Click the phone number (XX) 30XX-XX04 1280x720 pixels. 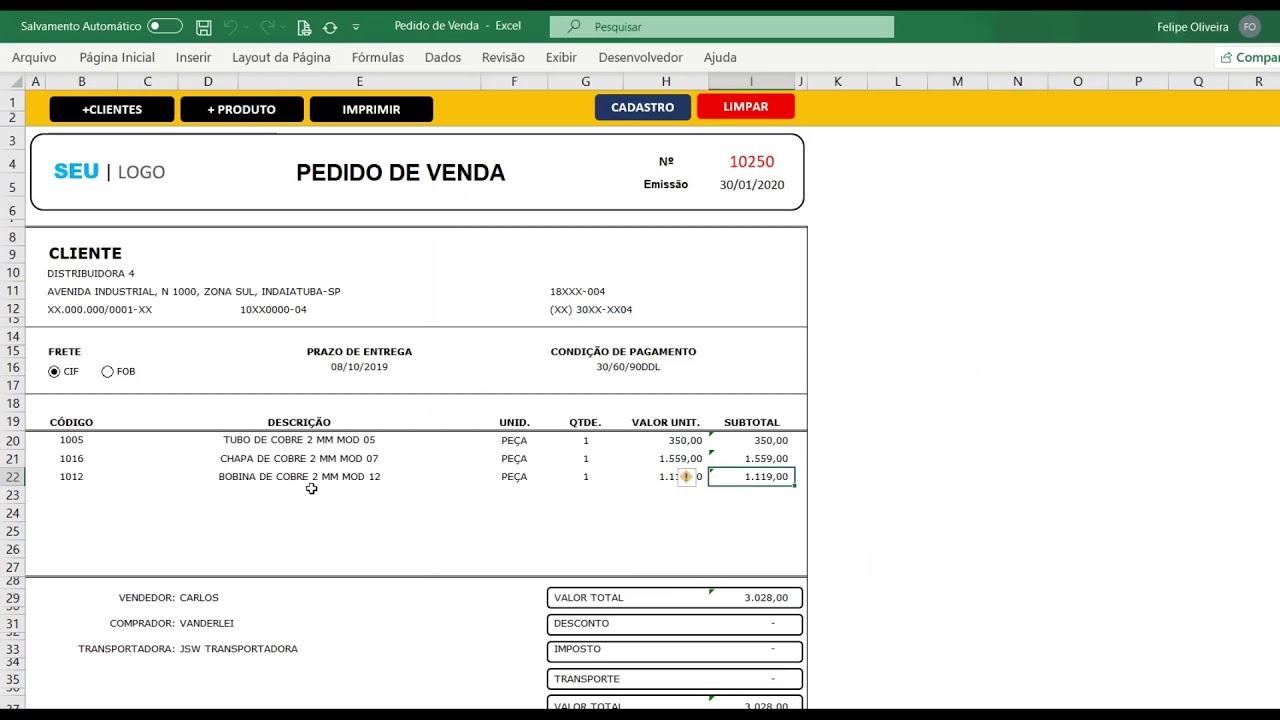(591, 310)
